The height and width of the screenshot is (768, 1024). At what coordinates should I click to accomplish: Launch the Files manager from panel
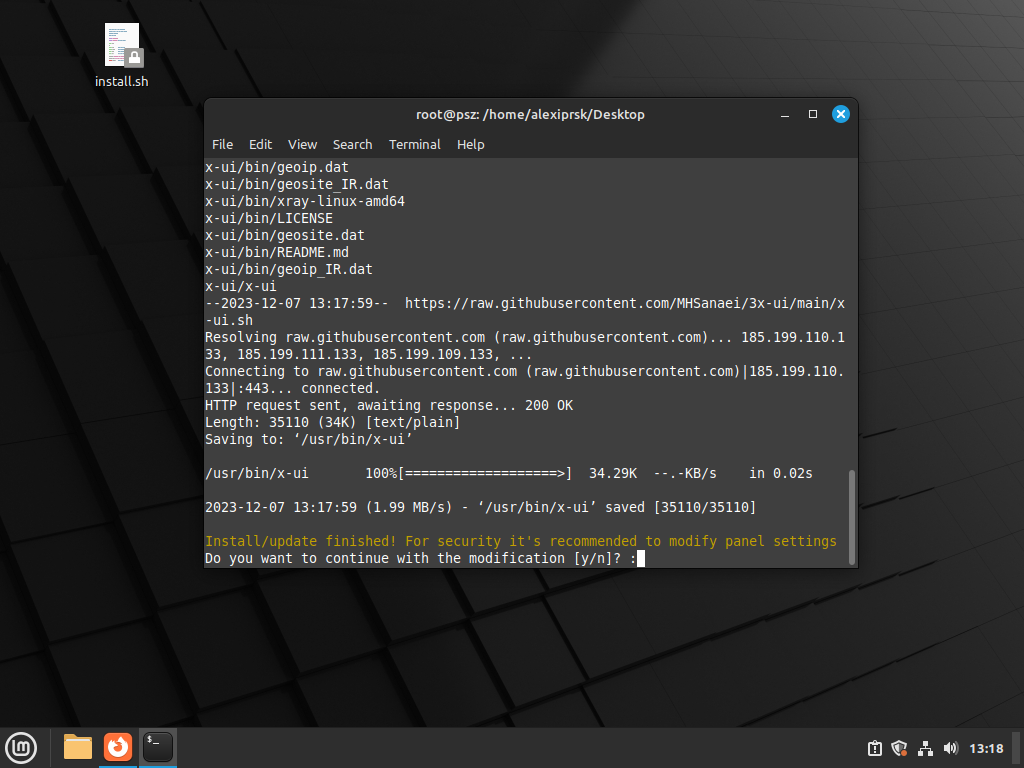coord(78,747)
